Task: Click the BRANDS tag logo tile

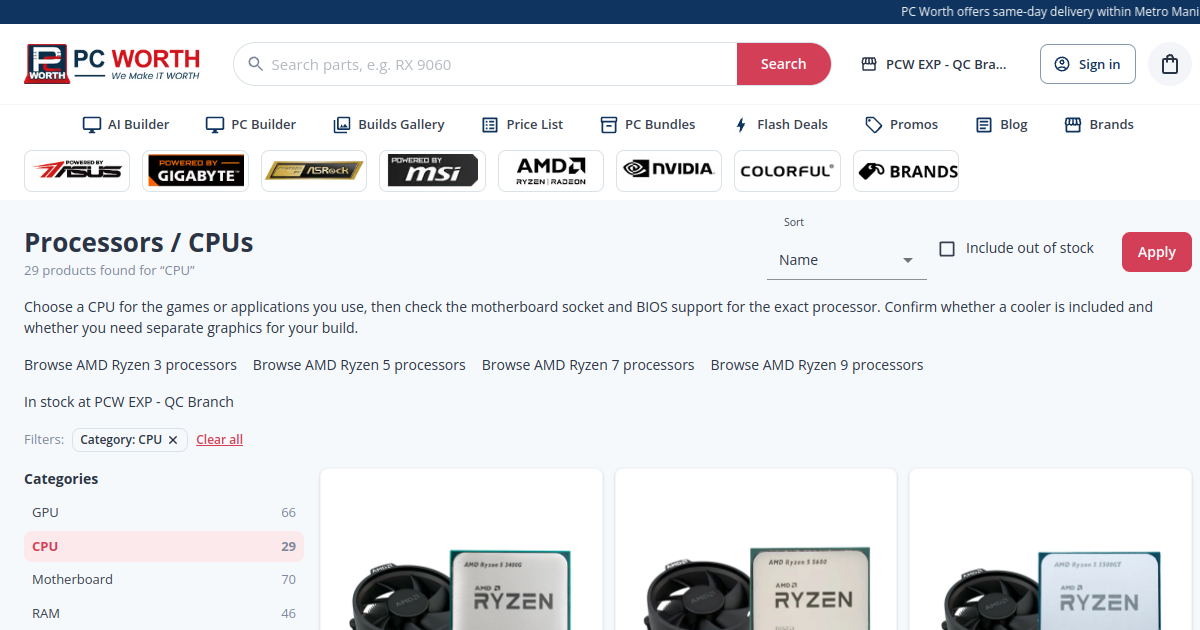Action: pos(906,171)
